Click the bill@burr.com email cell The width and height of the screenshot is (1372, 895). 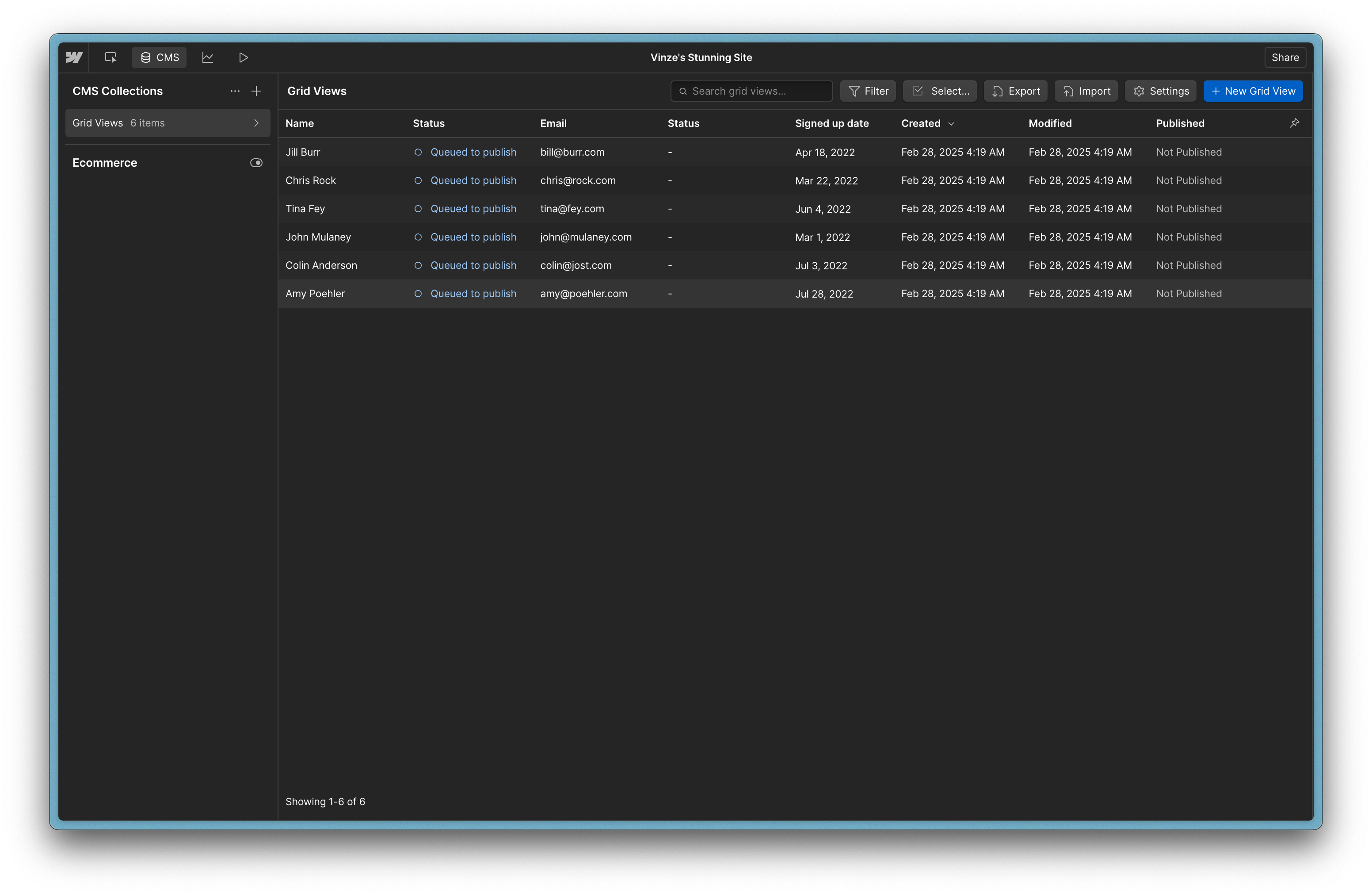[572, 152]
